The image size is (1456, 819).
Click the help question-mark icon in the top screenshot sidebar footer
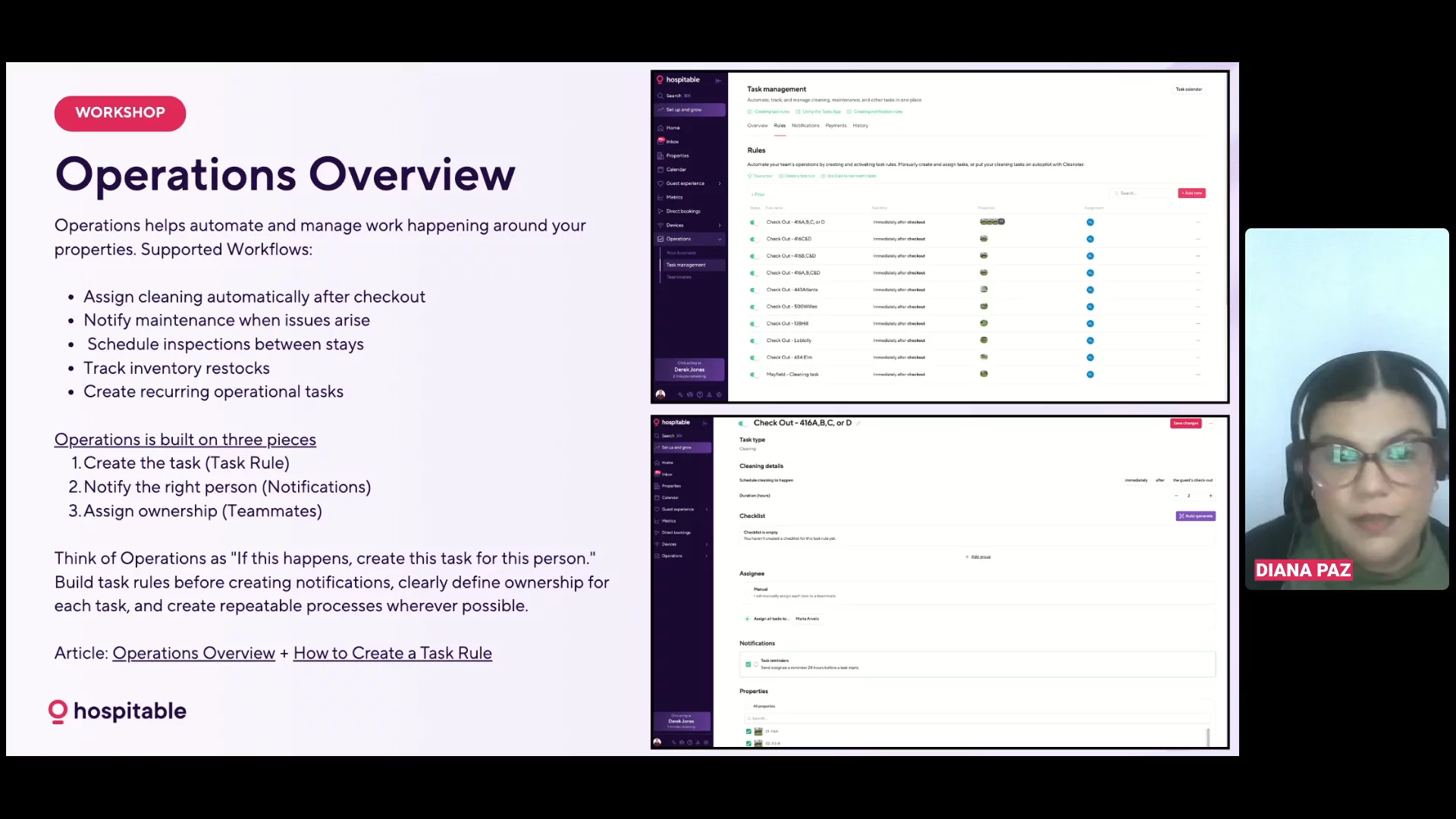[x=699, y=394]
